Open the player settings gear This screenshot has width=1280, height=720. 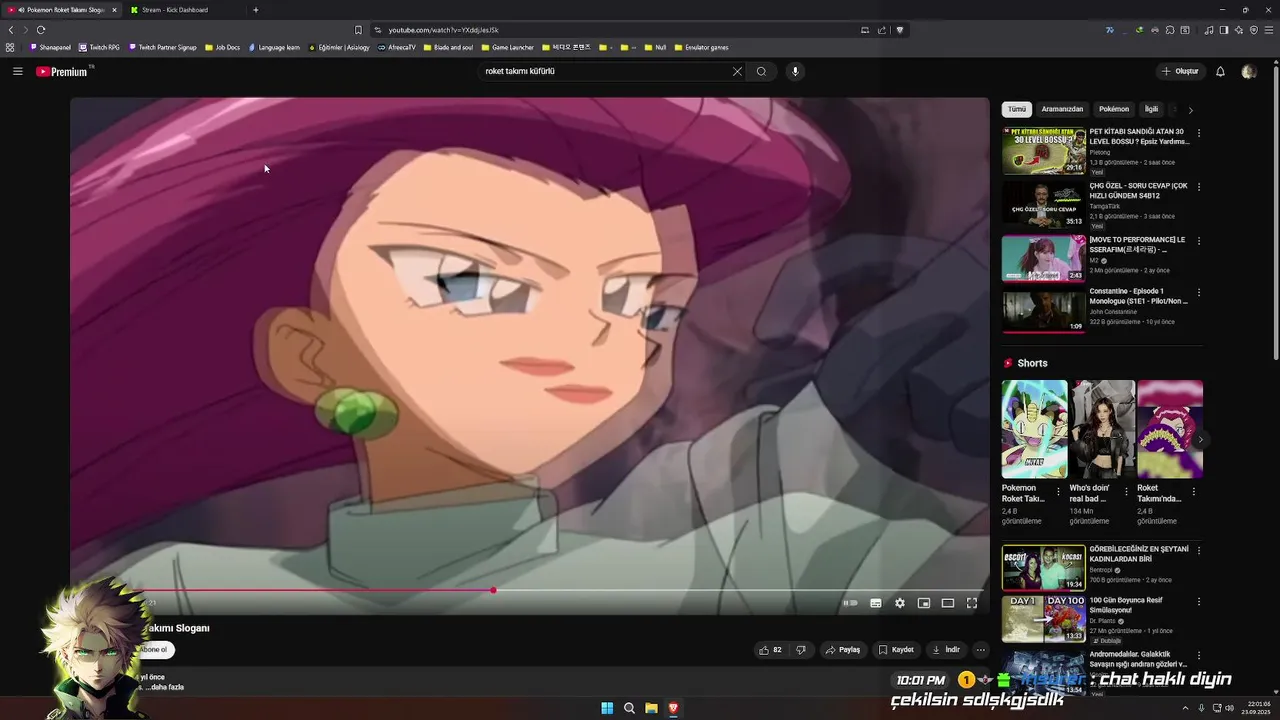[900, 603]
